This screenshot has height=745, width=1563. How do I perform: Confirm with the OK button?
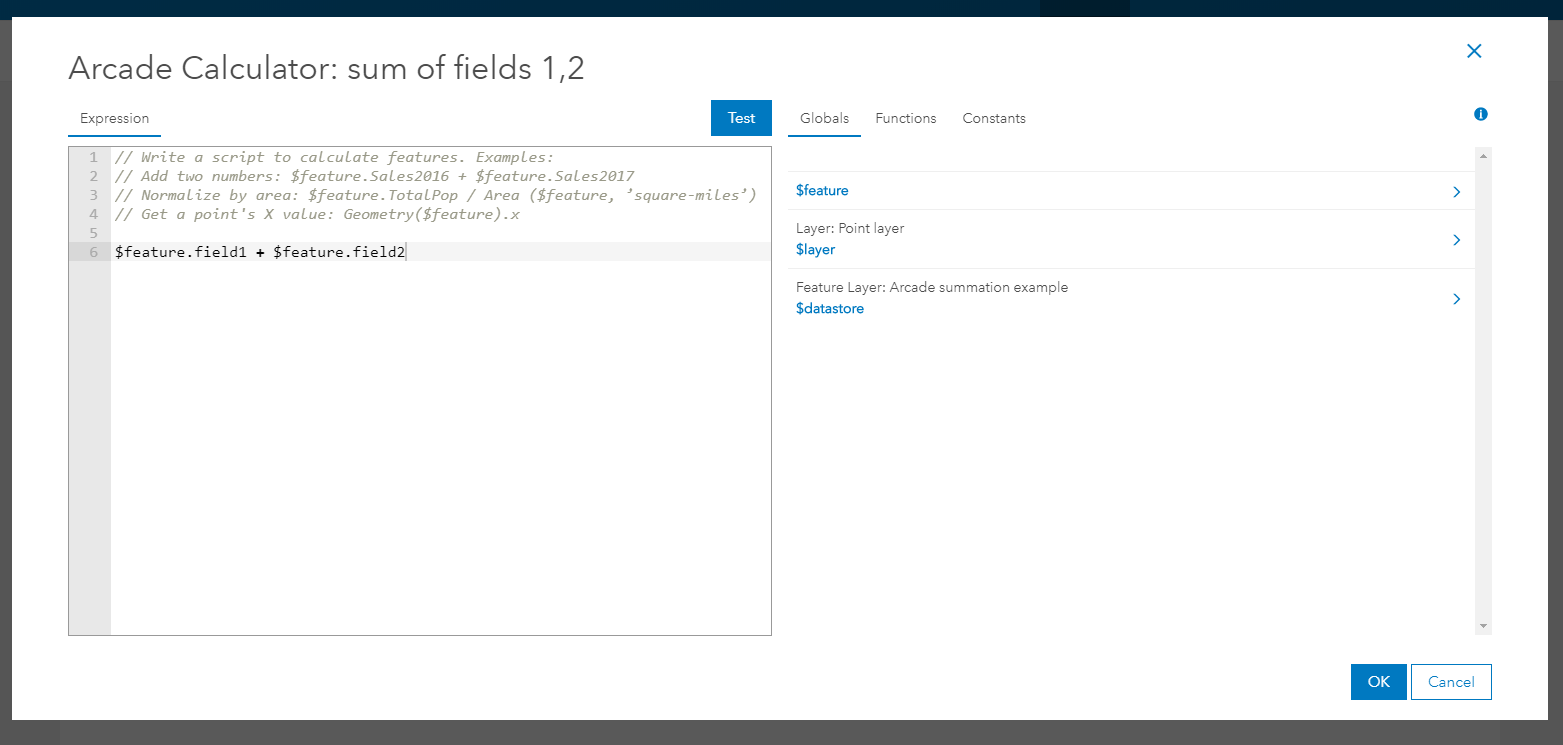tap(1378, 682)
